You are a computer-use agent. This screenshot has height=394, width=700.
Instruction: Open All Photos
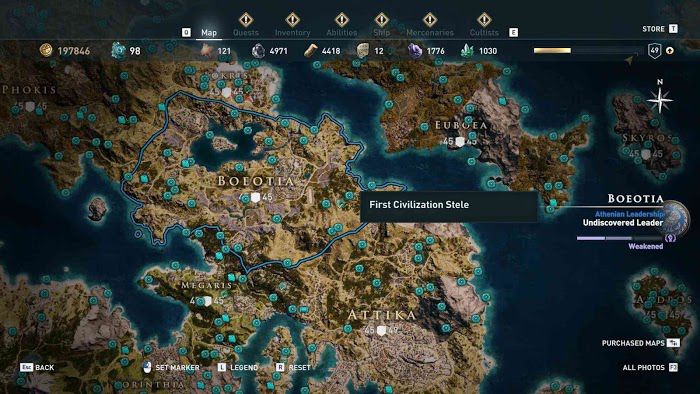650,367
